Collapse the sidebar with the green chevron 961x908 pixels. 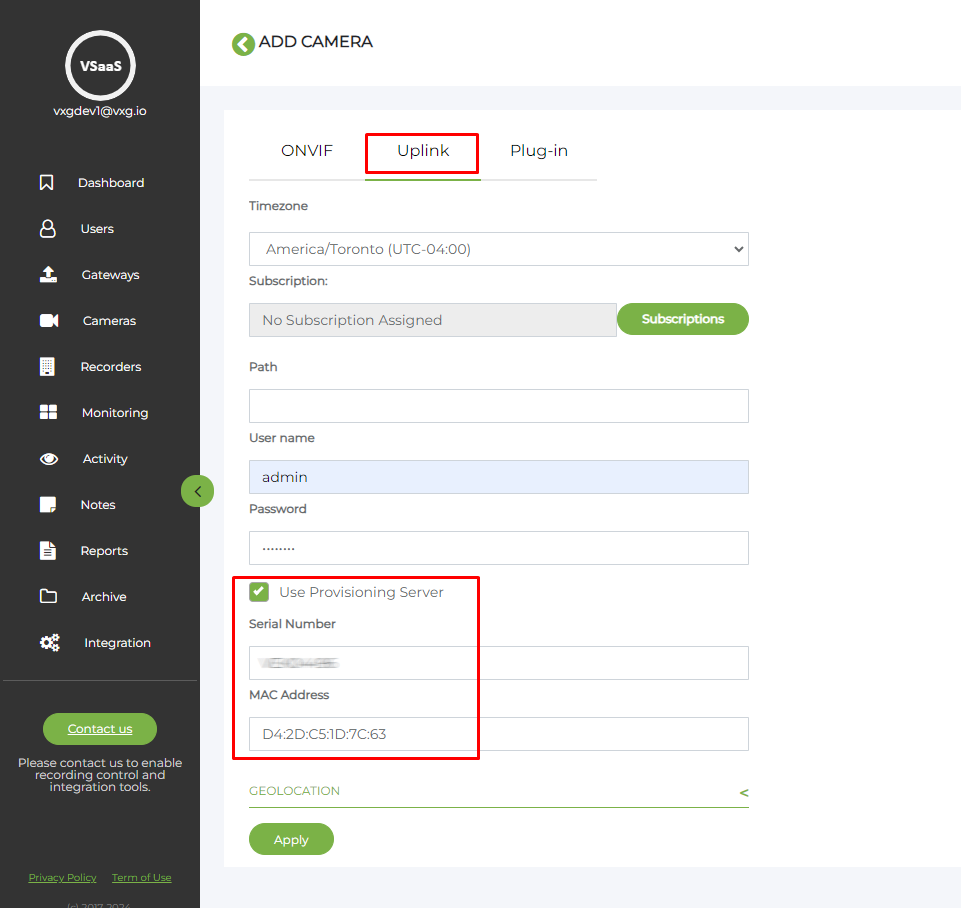click(198, 491)
